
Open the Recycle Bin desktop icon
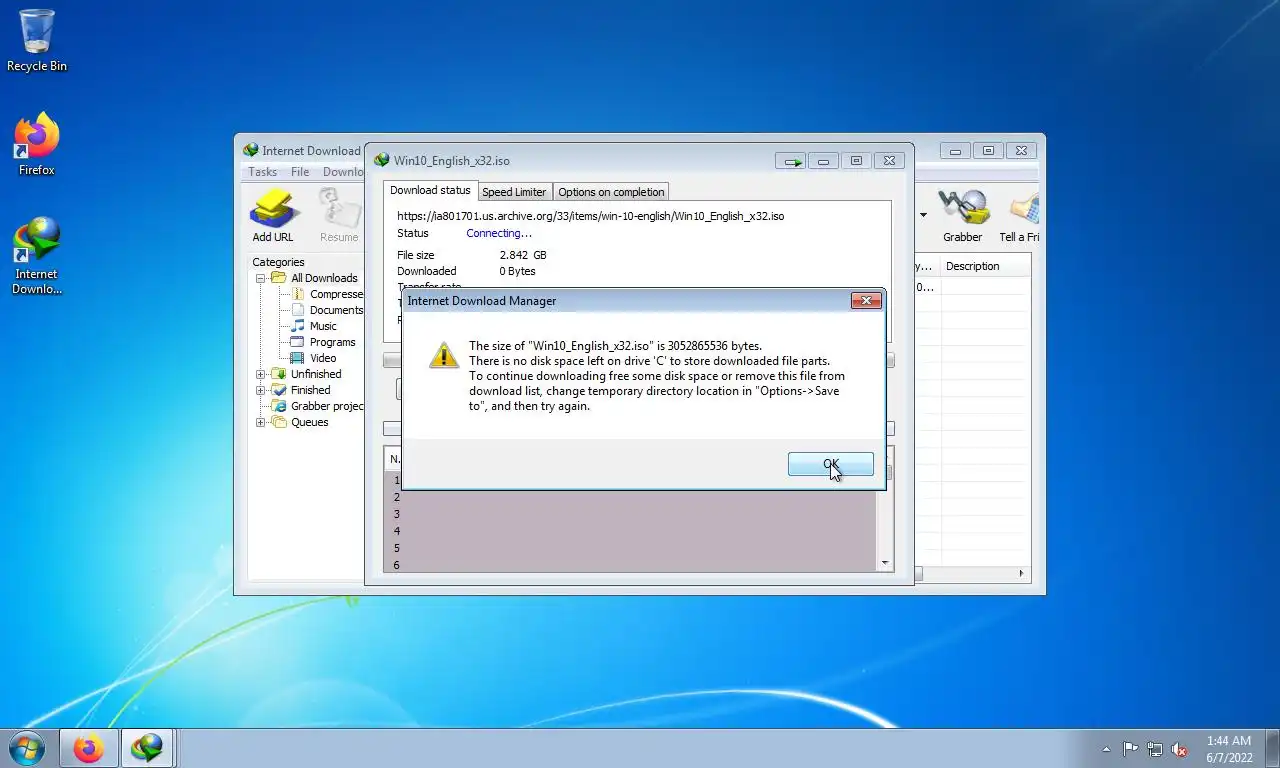[37, 41]
